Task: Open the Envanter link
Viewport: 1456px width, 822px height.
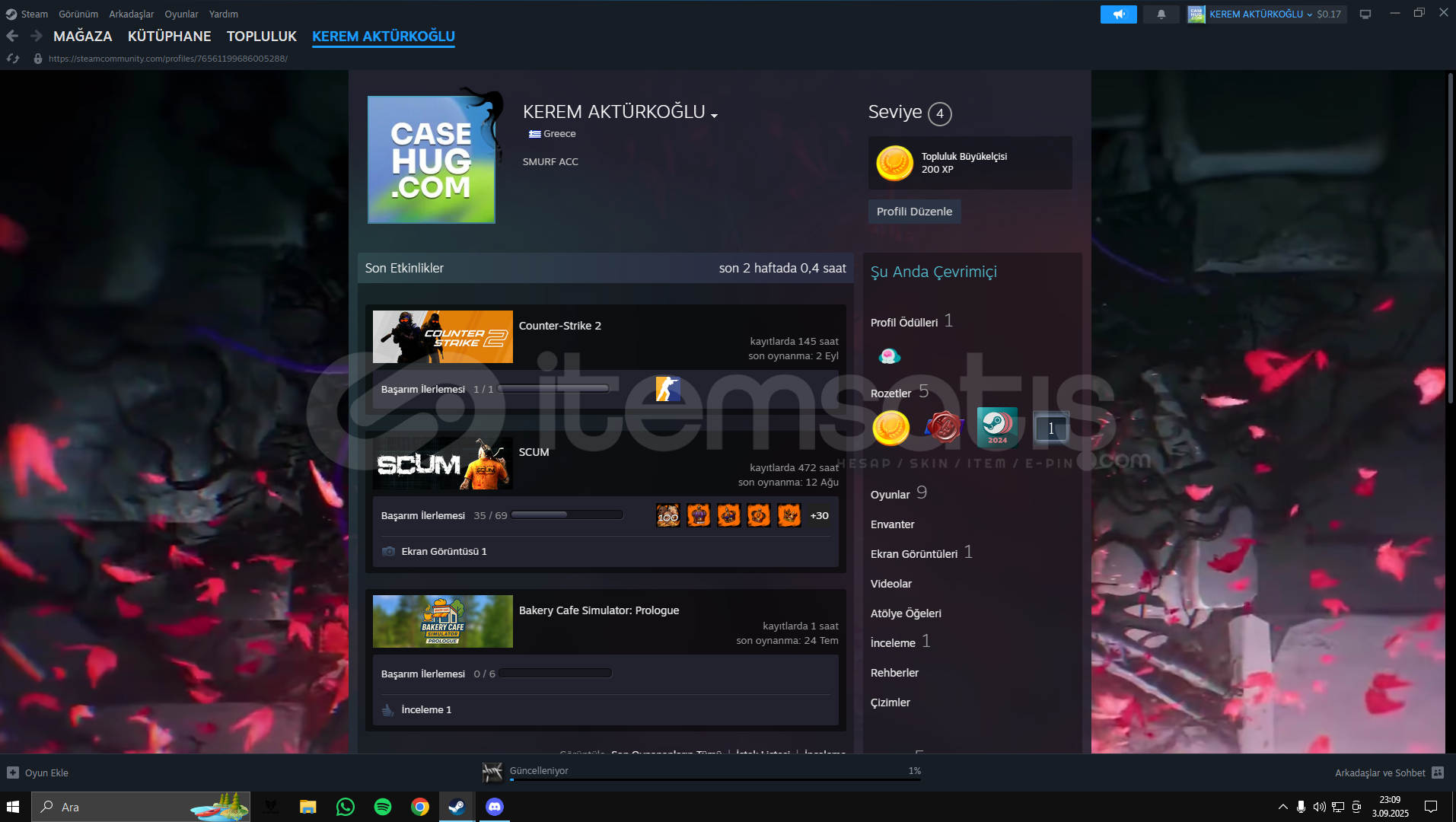Action: click(x=893, y=524)
